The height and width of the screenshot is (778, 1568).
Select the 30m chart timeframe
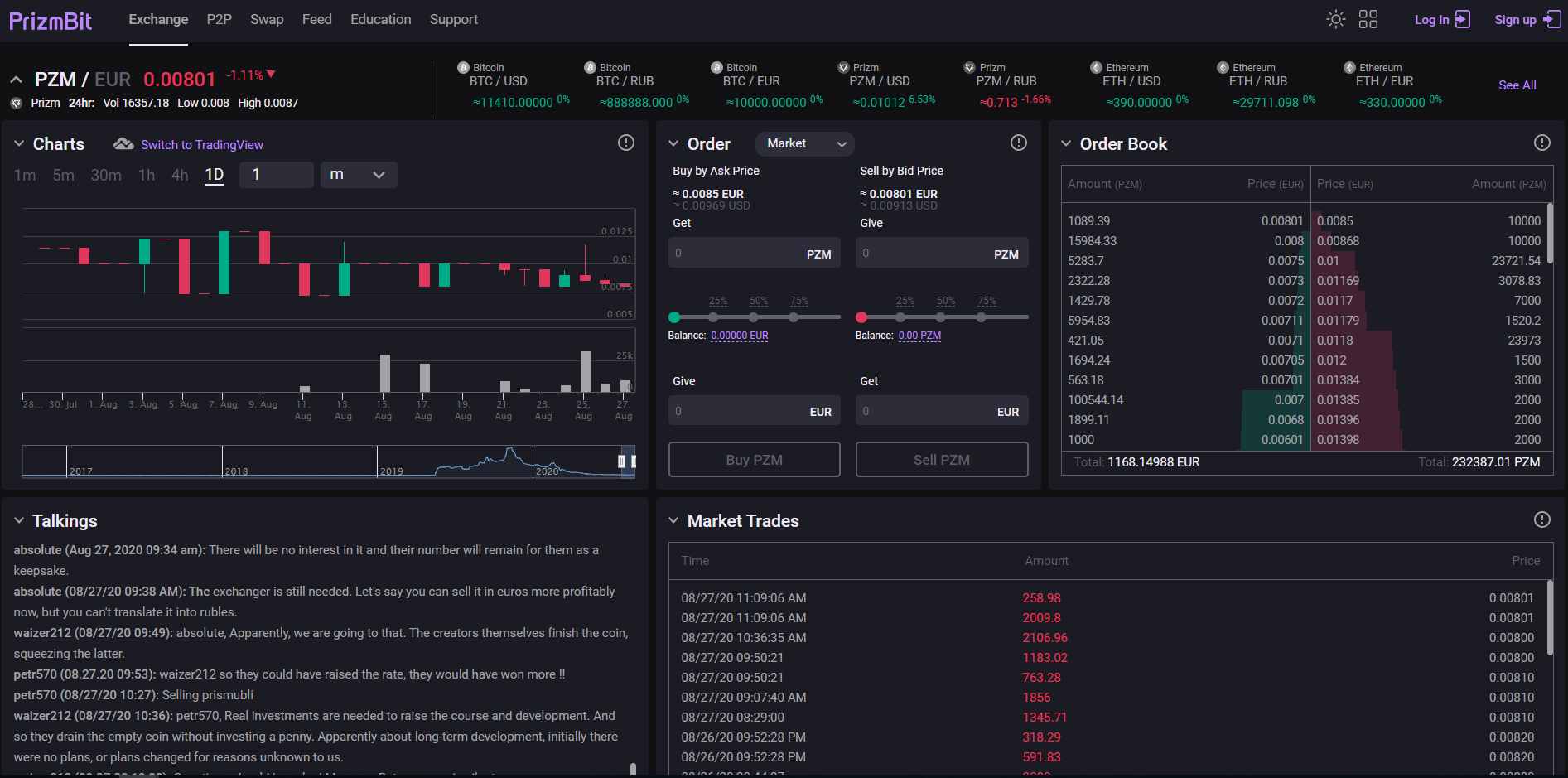106,175
